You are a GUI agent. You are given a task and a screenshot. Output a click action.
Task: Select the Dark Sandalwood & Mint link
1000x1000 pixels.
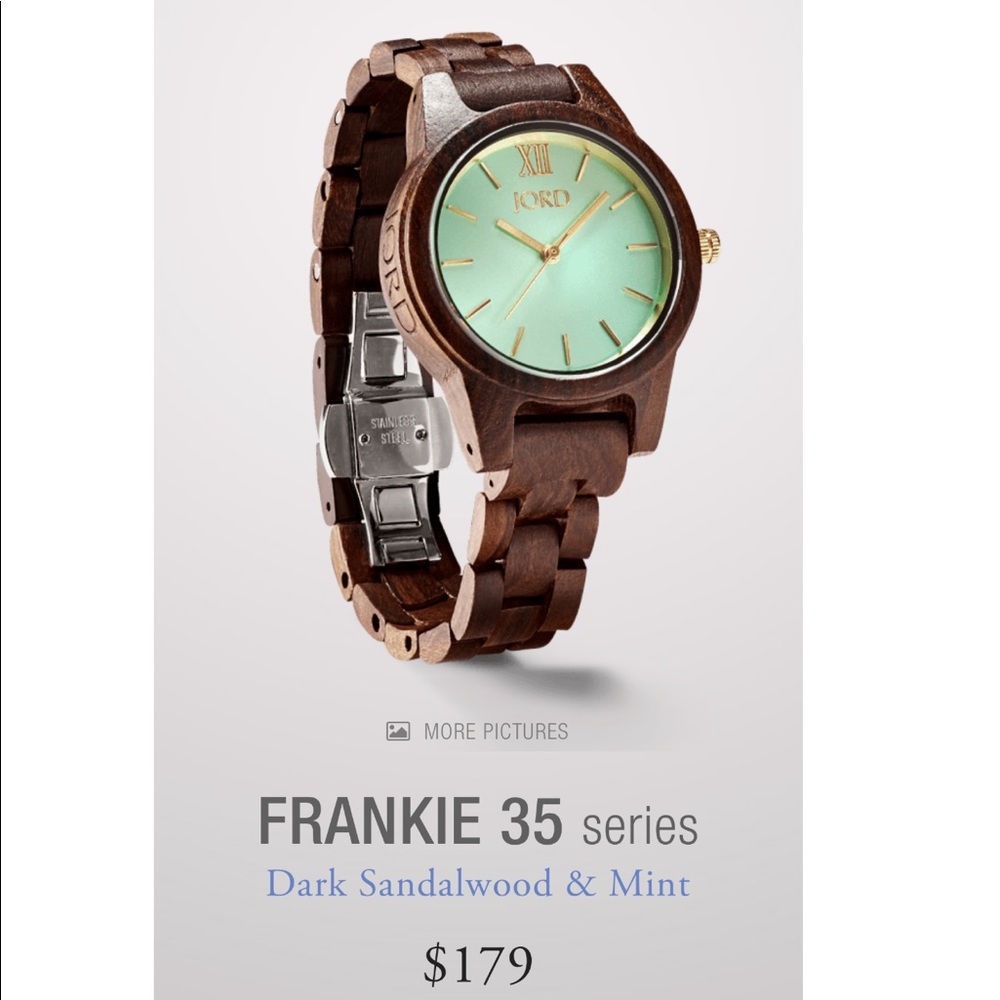[x=478, y=884]
